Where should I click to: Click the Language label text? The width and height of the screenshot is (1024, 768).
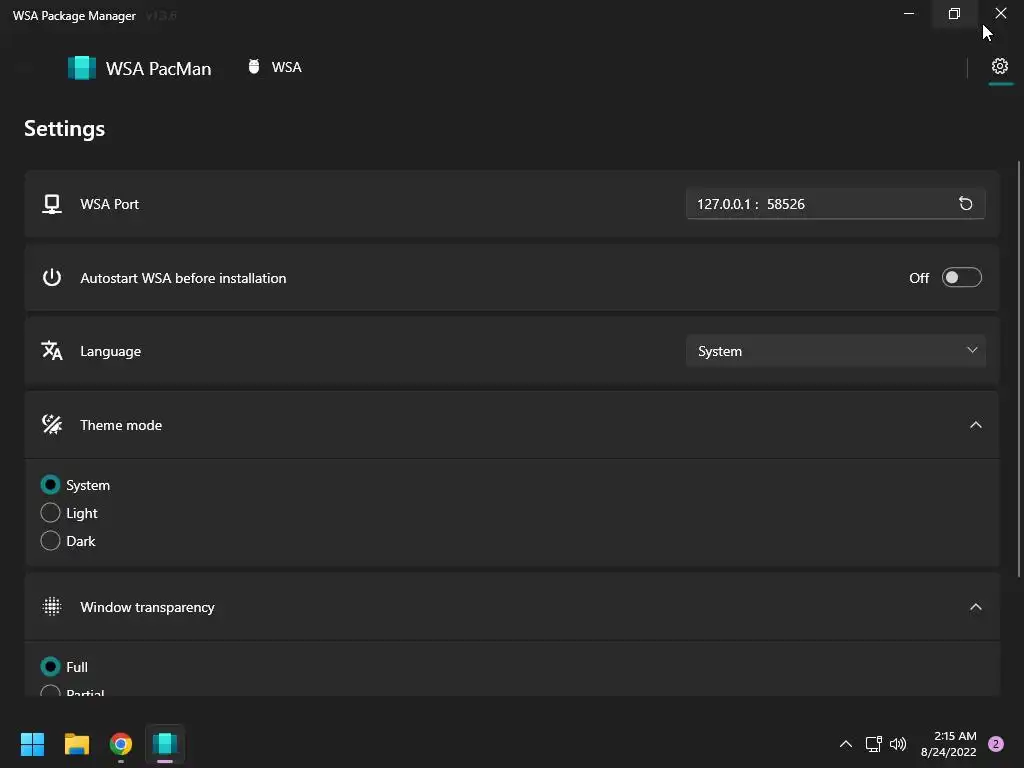tap(110, 351)
